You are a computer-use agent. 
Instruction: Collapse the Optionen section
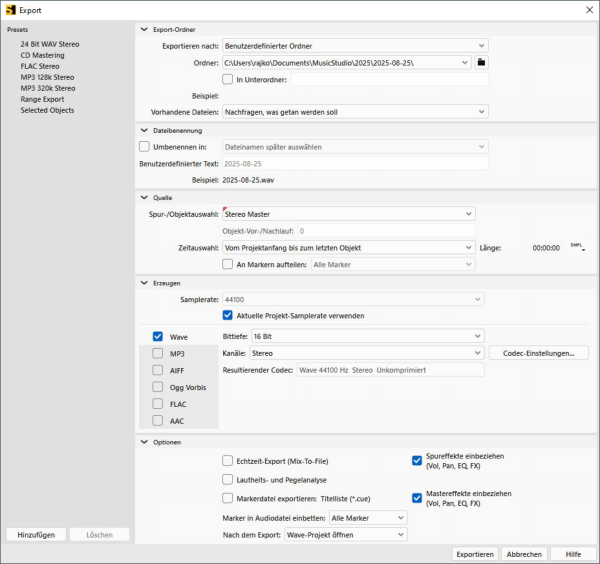(143, 442)
